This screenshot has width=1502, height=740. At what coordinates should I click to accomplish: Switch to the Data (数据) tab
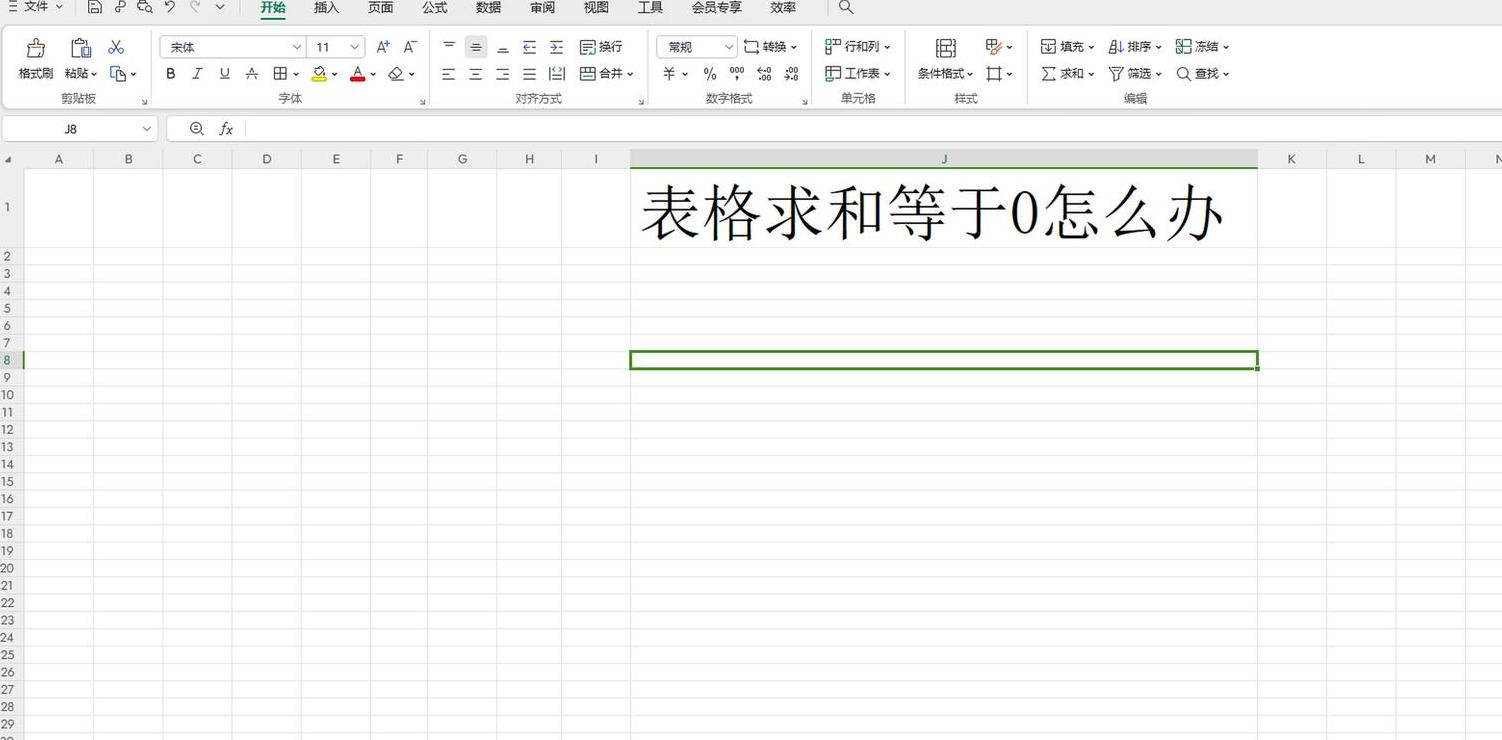point(488,7)
